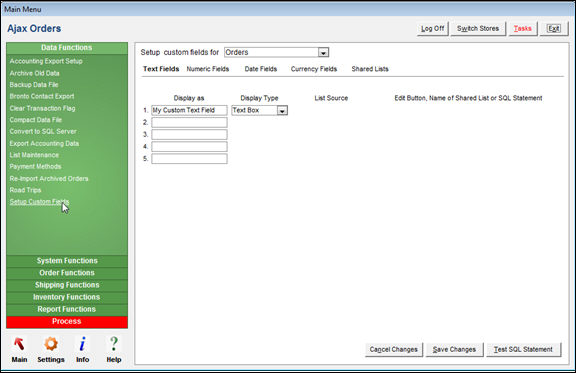This screenshot has width=576, height=373.
Task: Open the red Tasks button
Action: [522, 29]
